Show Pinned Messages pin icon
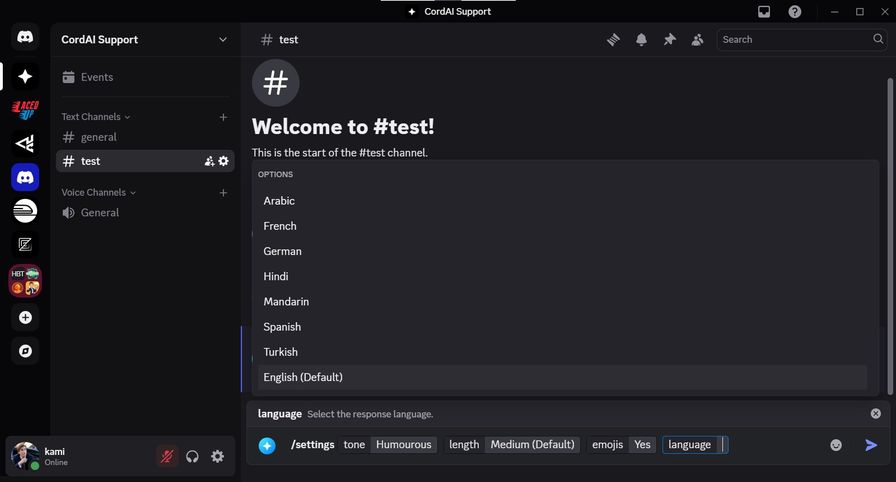 pos(669,39)
